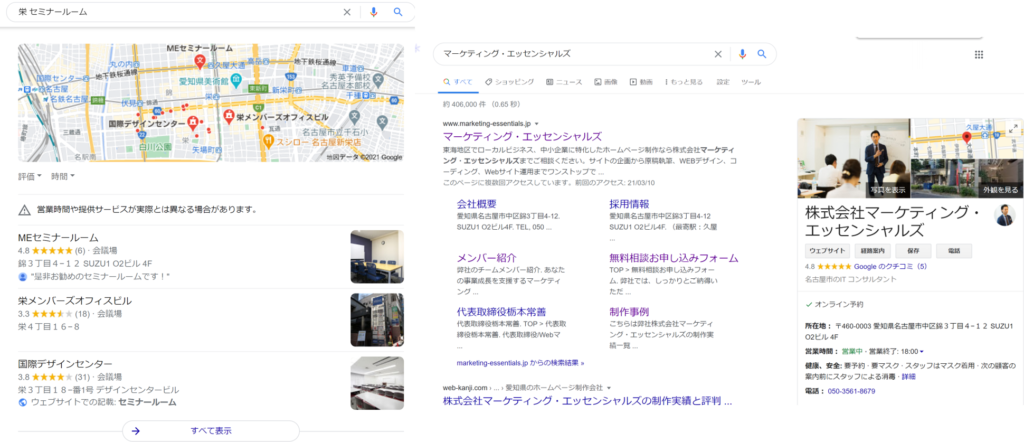Open the 制作事例 sitelink

[x=629, y=312]
